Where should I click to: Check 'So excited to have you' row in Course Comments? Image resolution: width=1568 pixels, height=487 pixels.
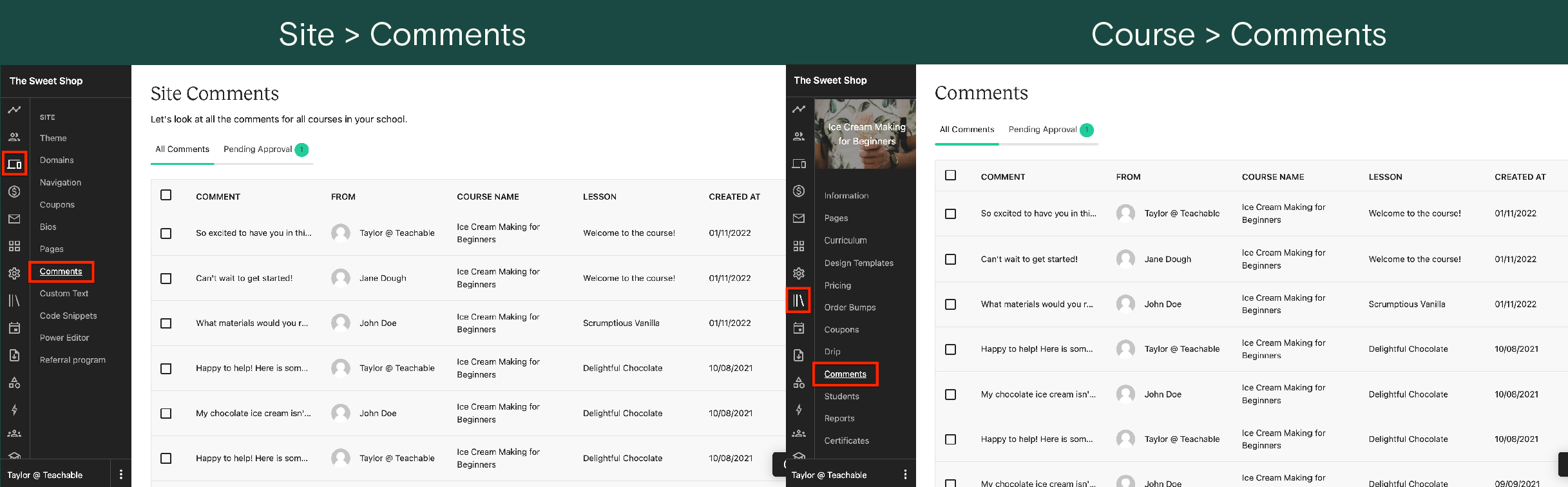951,214
